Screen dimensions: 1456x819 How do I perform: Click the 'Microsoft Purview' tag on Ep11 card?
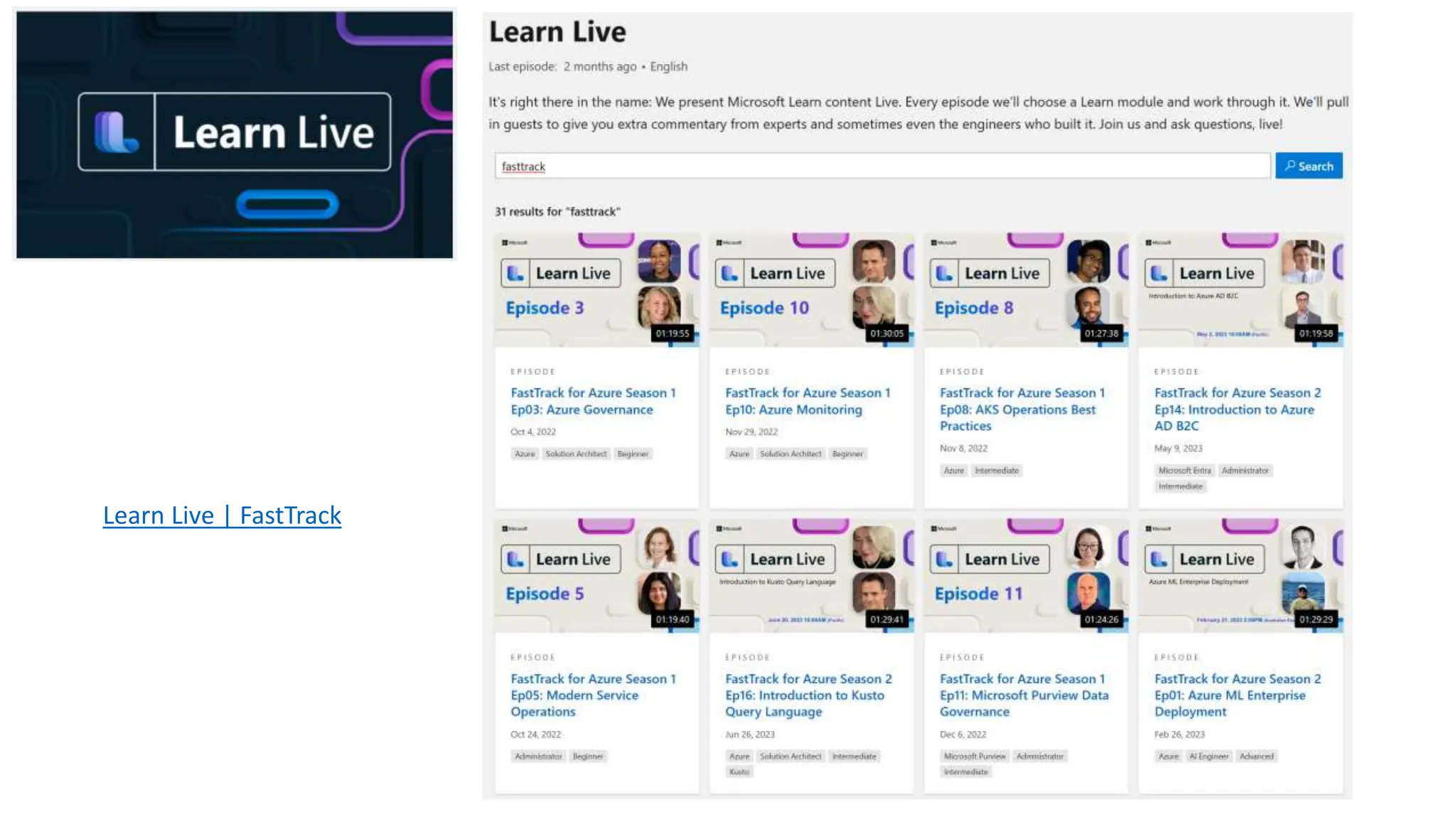(975, 756)
